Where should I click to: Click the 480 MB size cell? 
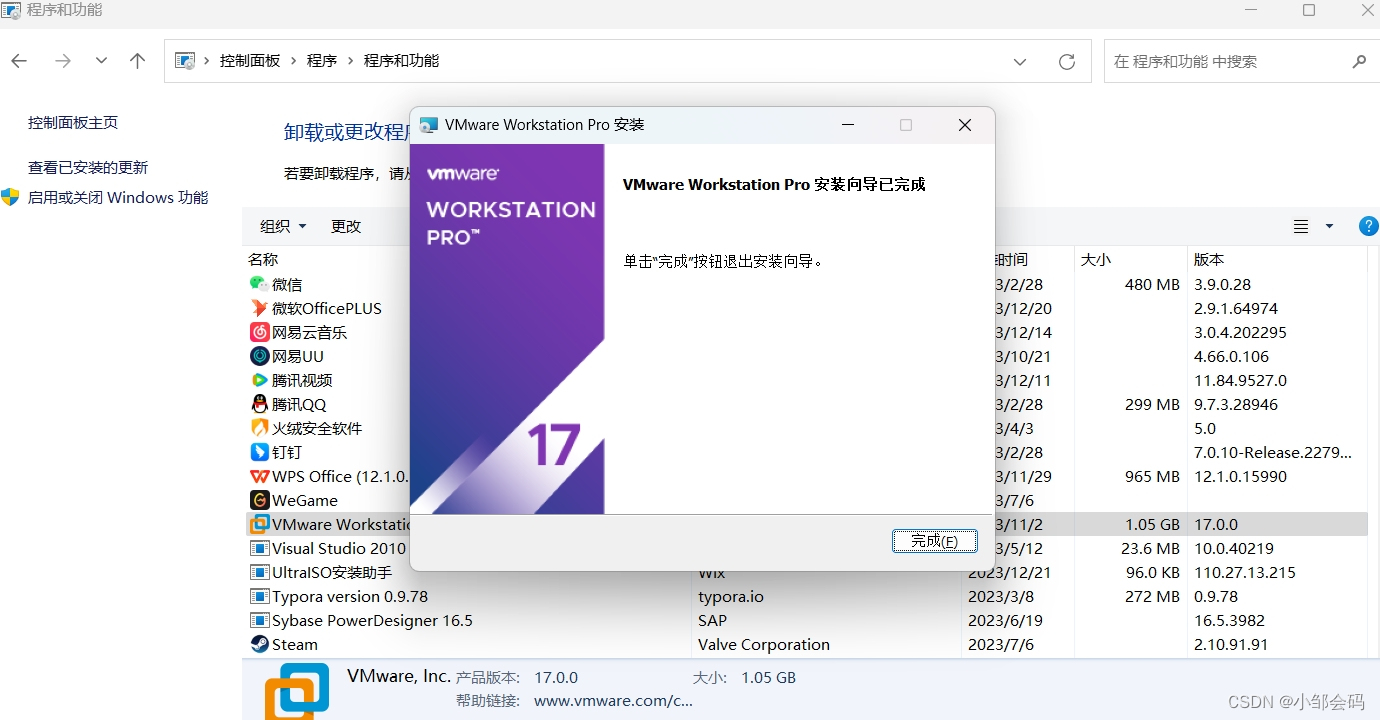click(1152, 284)
